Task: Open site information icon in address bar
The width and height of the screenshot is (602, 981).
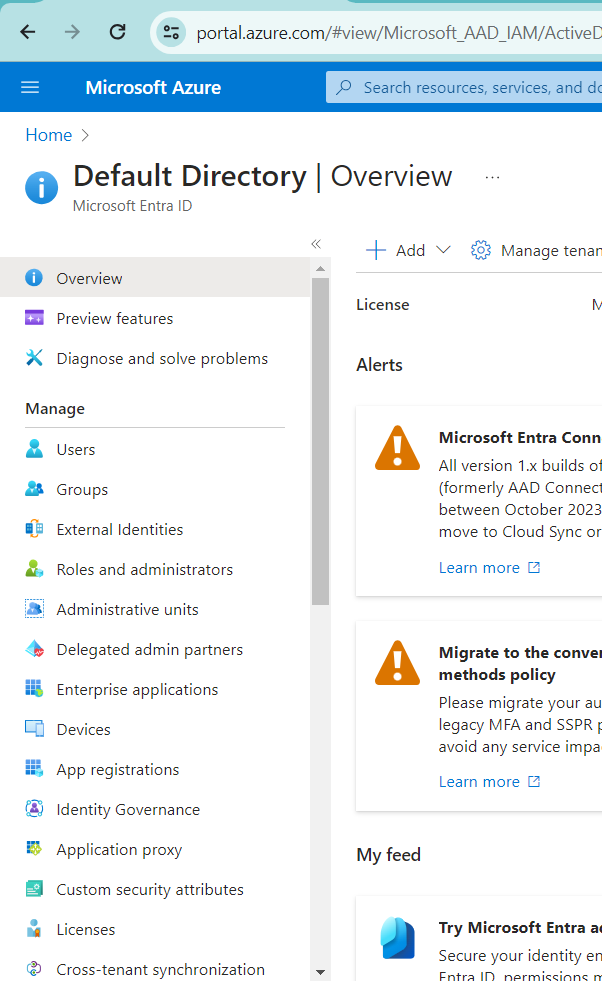Action: point(171,32)
